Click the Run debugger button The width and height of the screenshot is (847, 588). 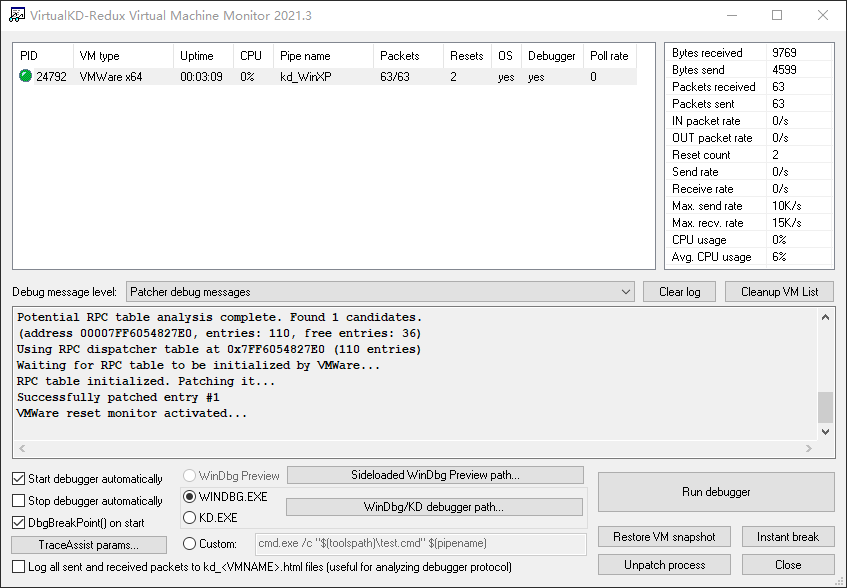(716, 492)
